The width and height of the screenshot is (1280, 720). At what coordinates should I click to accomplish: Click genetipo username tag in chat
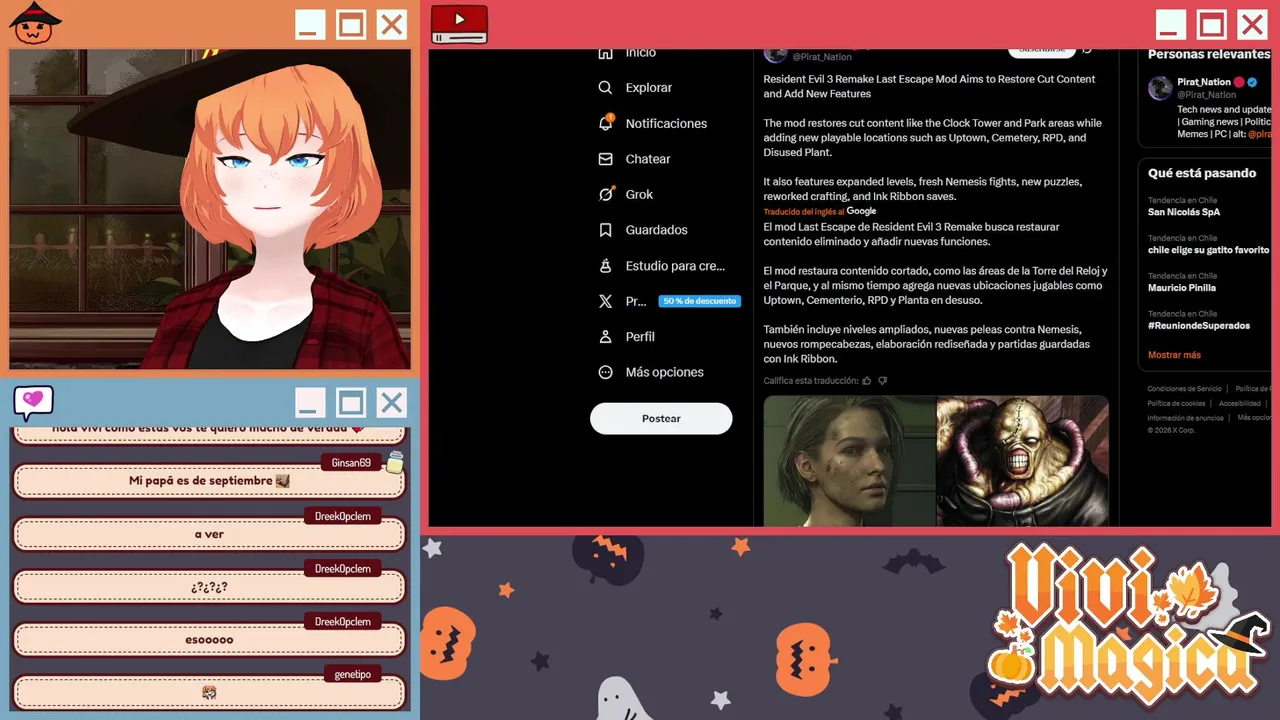pos(352,675)
